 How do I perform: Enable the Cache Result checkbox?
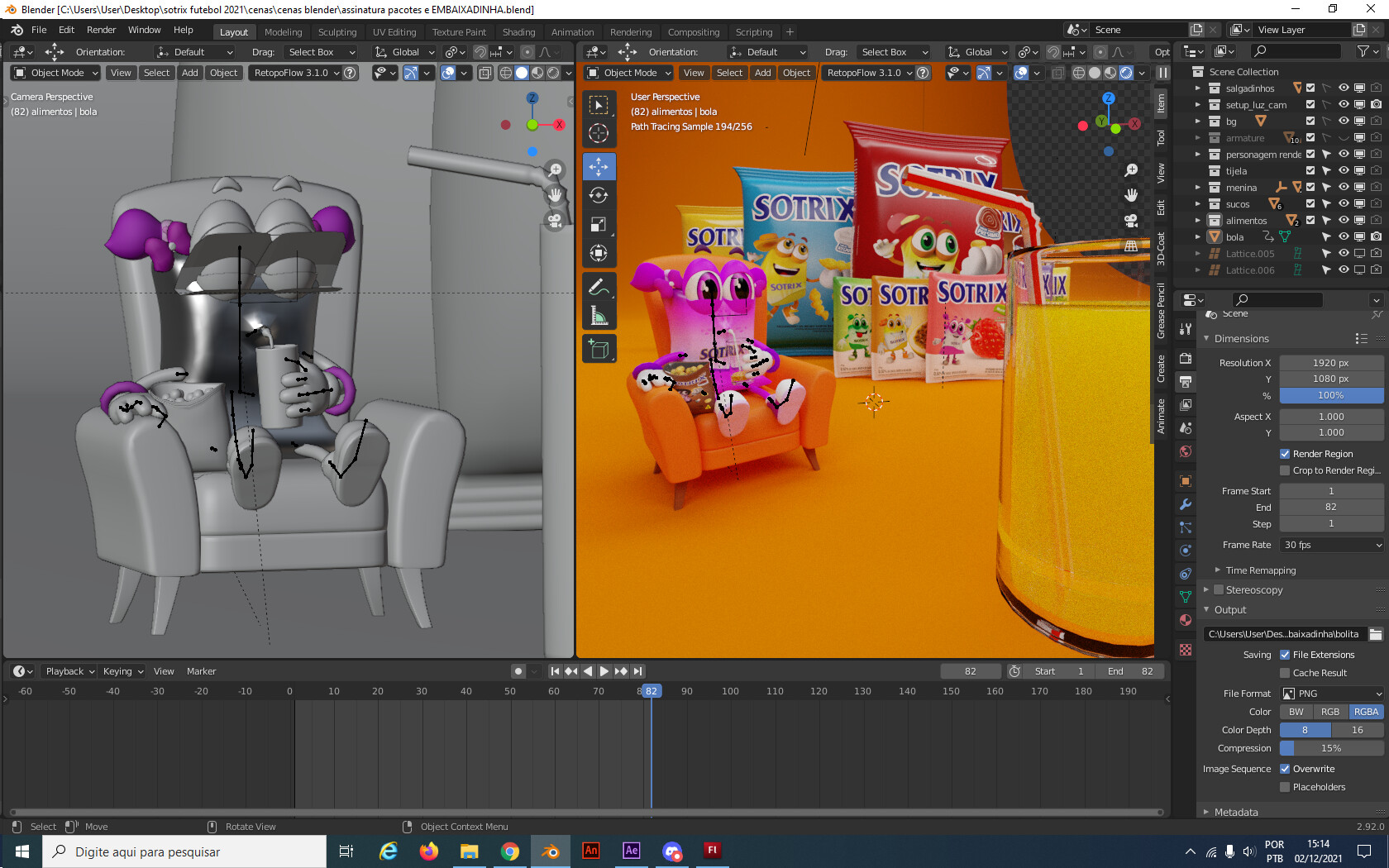[x=1285, y=673]
